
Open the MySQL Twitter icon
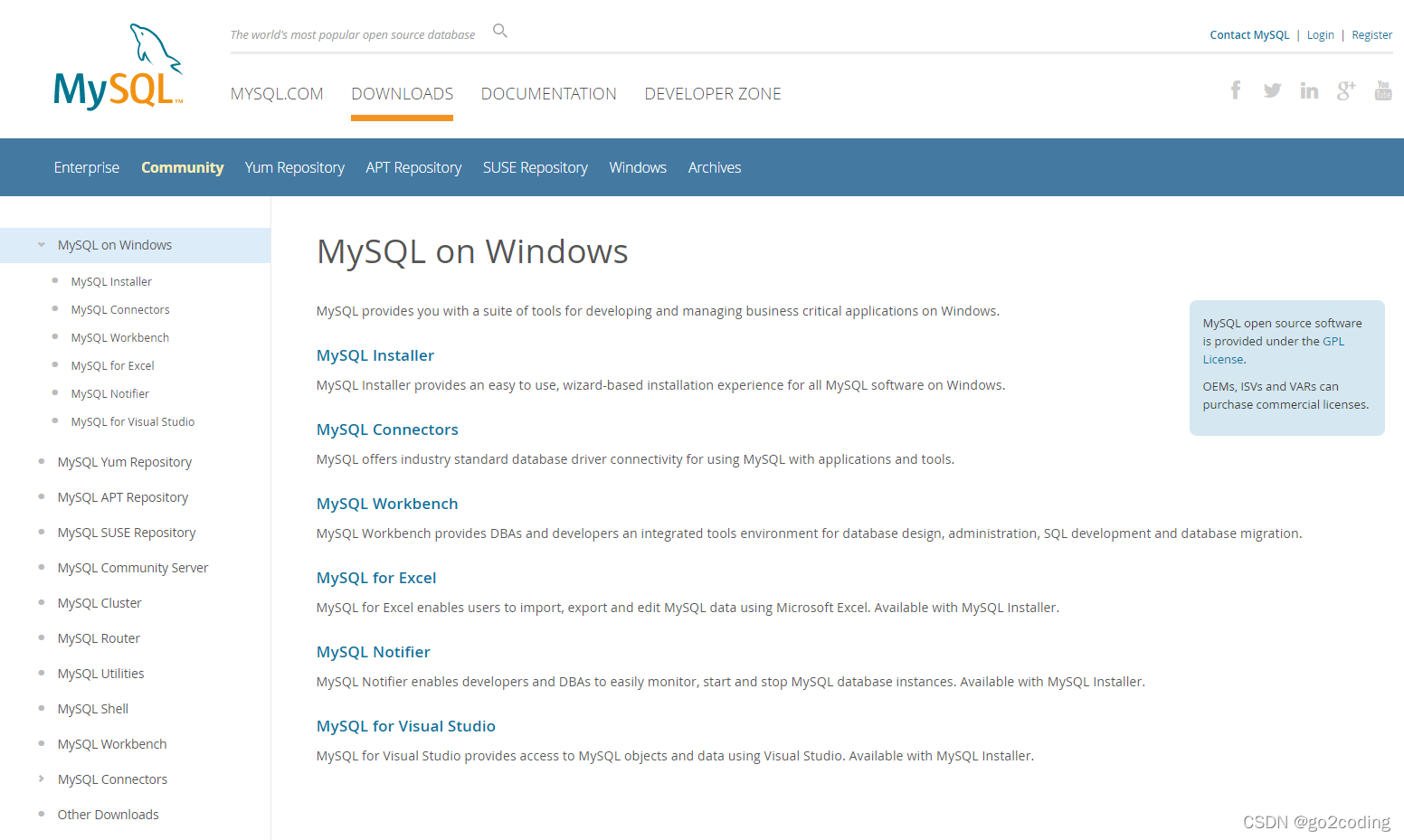point(1272,90)
